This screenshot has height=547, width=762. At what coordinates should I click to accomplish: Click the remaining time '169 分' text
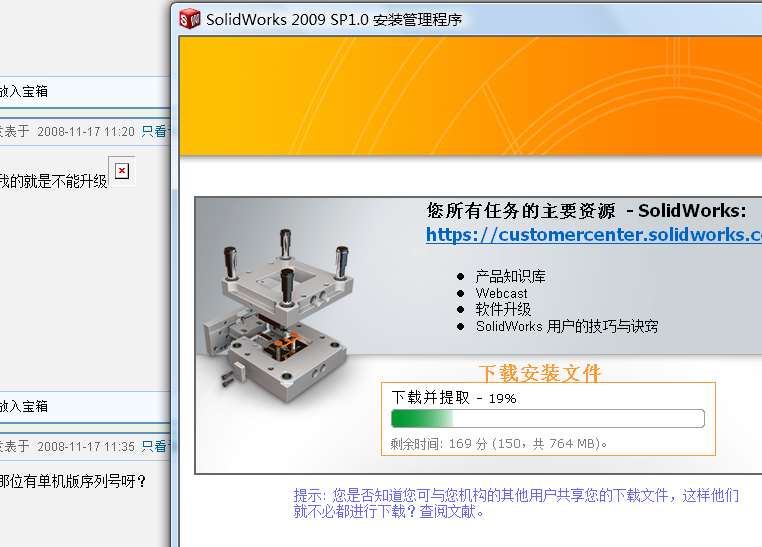[468, 444]
